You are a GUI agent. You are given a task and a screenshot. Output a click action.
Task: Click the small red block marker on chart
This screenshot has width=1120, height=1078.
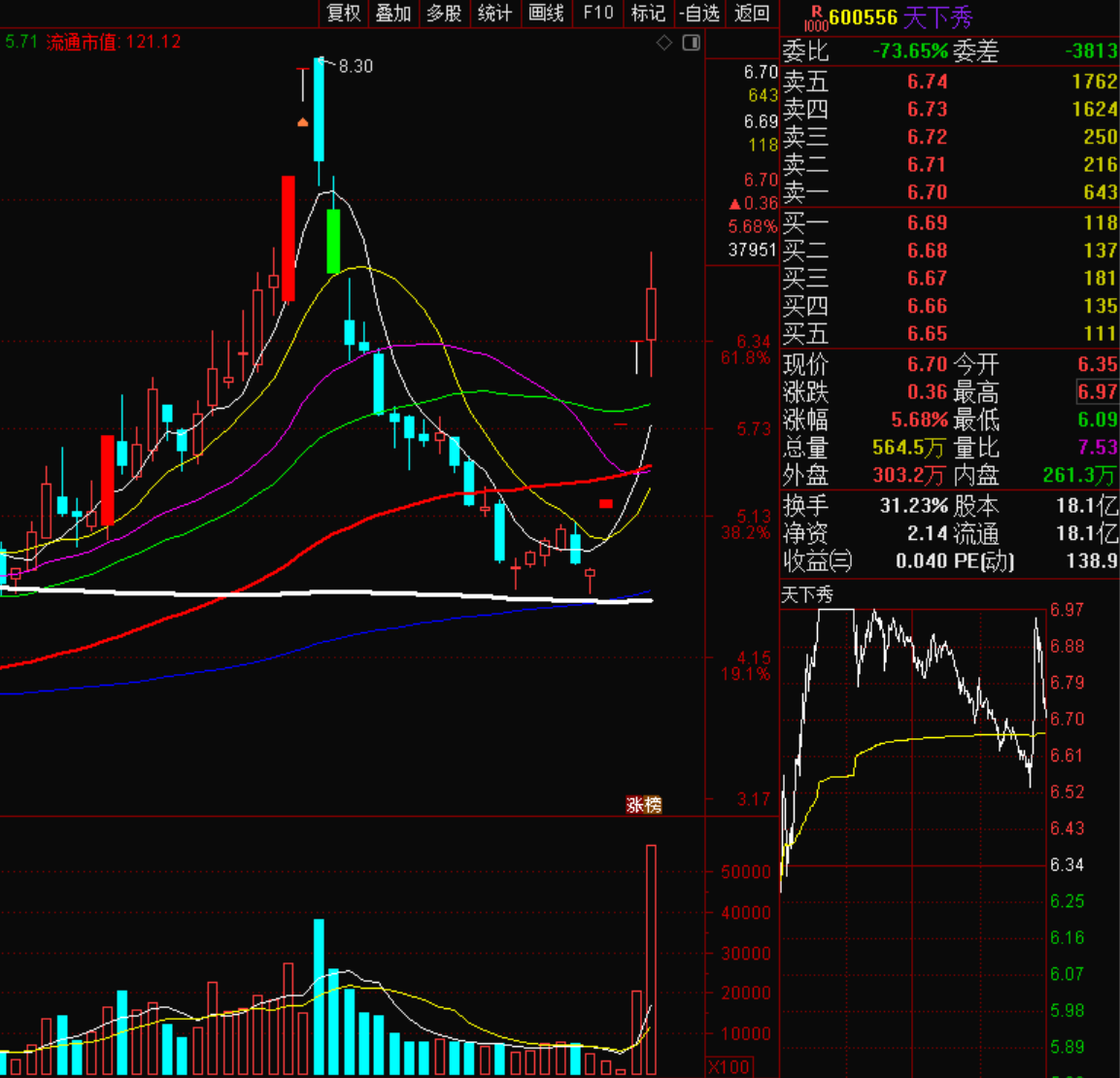(x=606, y=503)
